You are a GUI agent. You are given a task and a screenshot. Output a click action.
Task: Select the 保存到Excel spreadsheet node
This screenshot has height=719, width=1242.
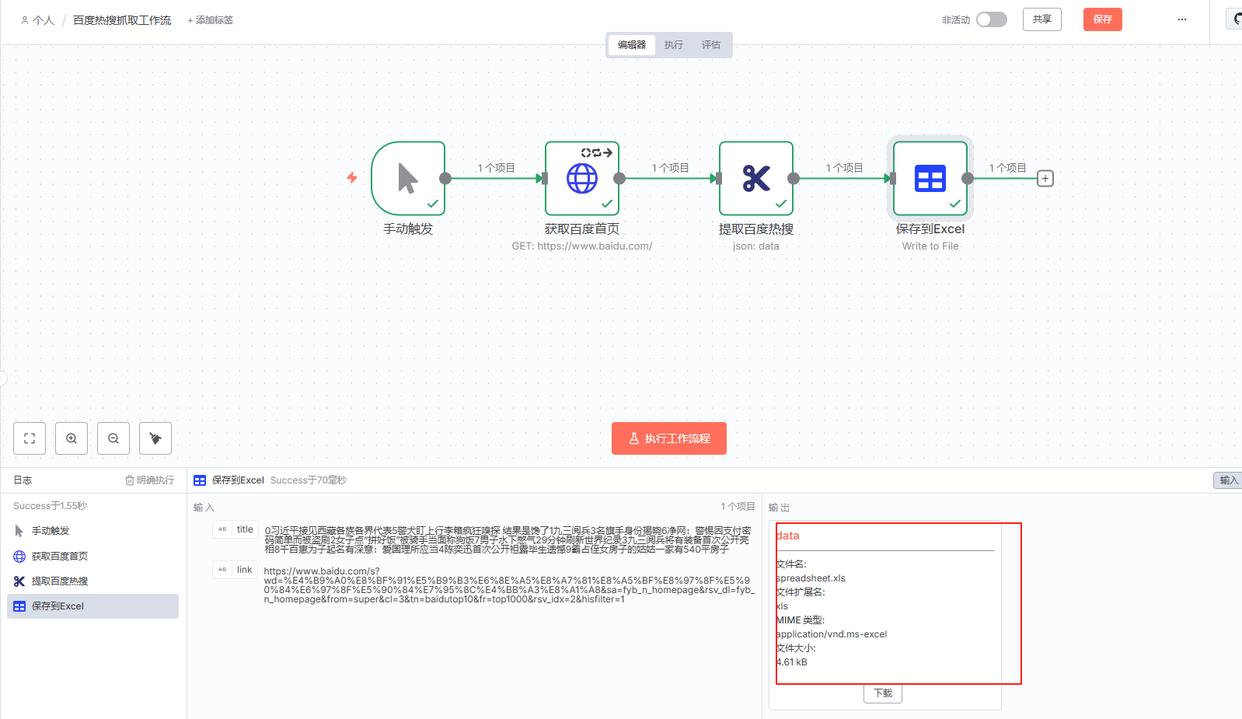930,178
